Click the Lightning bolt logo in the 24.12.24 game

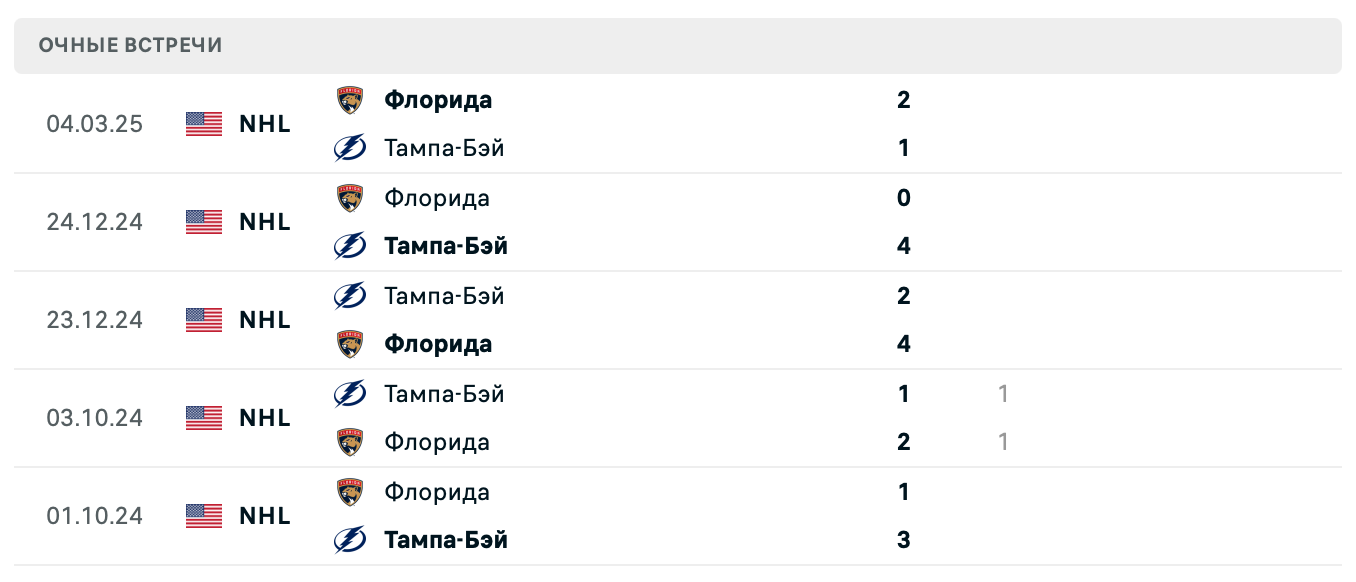pos(349,246)
